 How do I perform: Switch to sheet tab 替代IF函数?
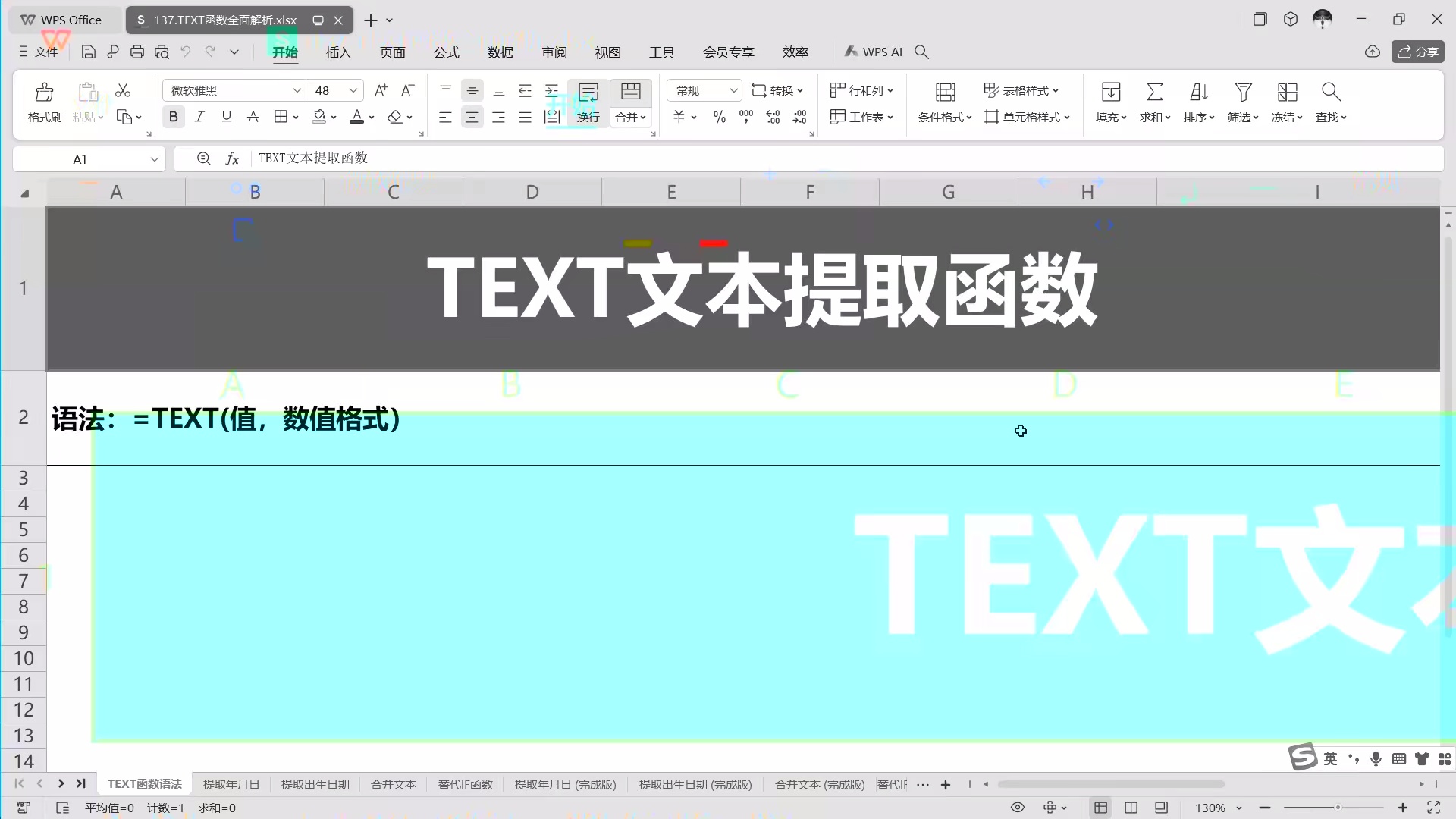pyautogui.click(x=466, y=784)
